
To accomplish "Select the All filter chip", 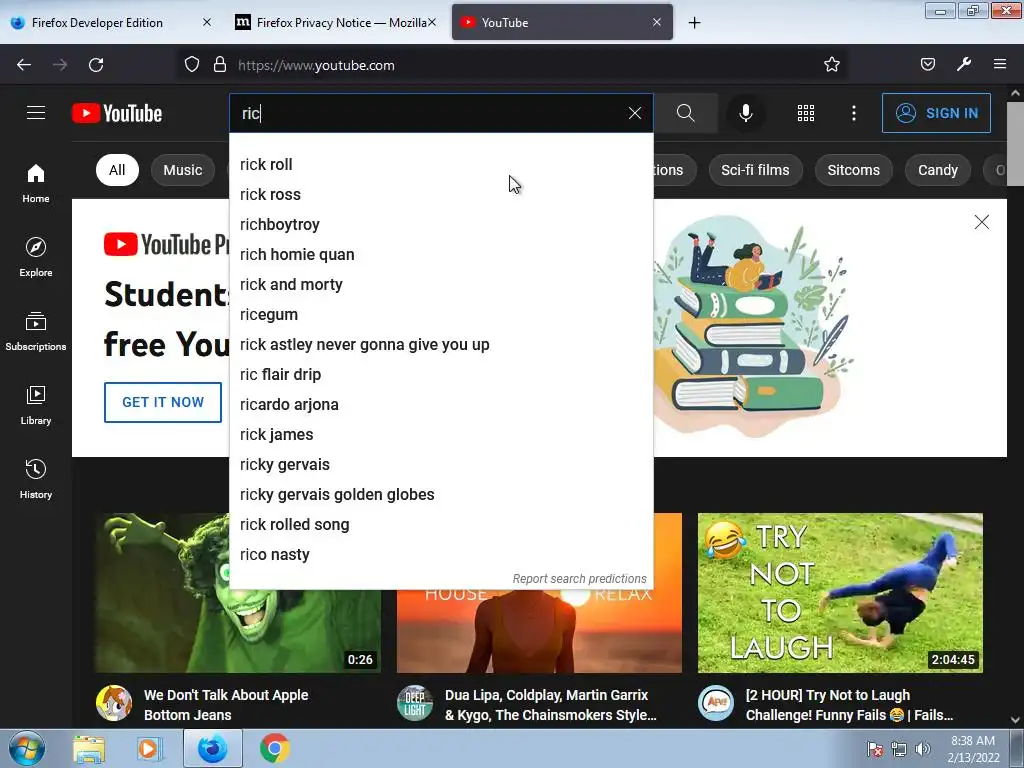I will coord(117,170).
